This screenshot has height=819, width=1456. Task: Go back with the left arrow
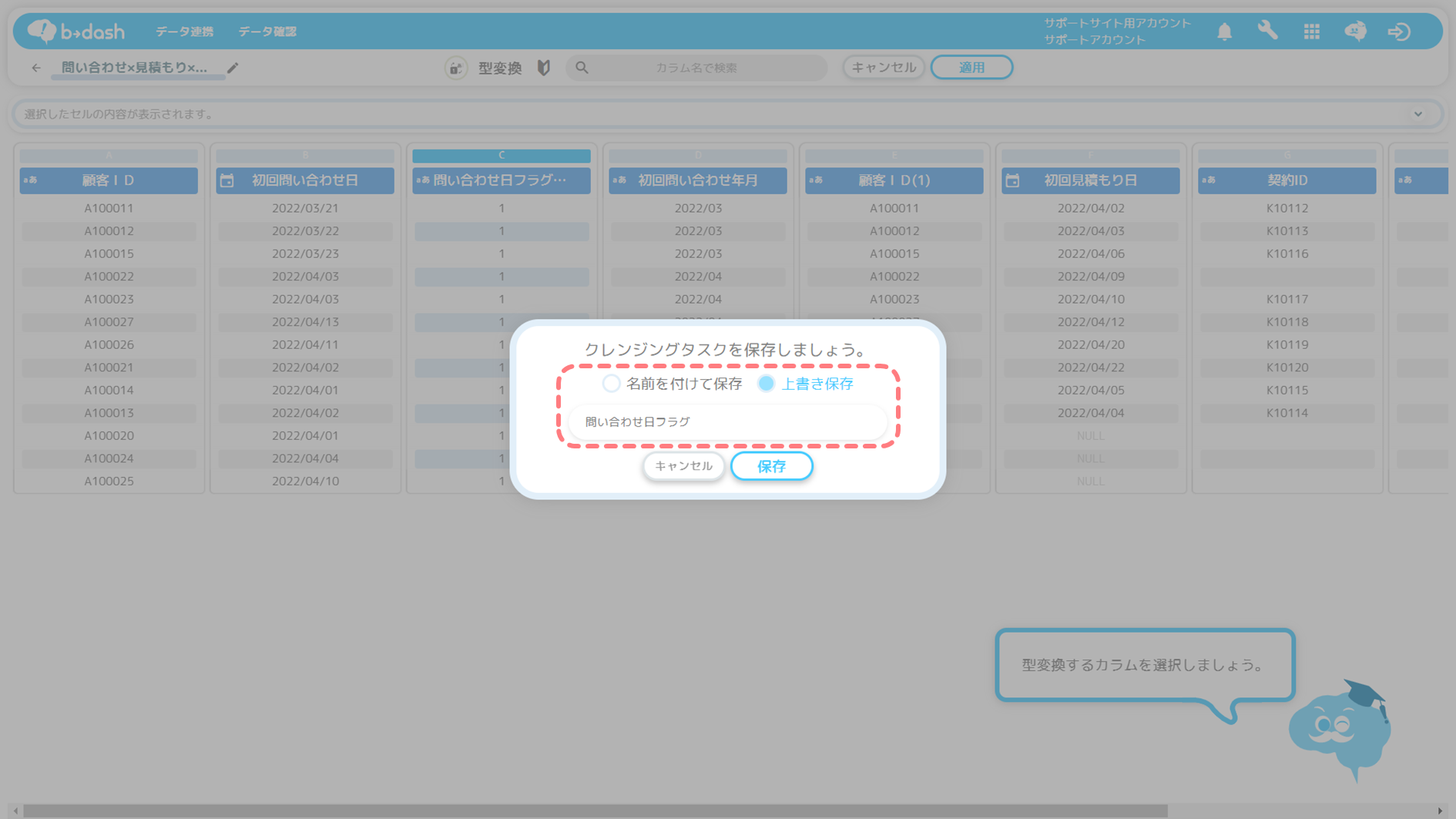click(x=36, y=68)
